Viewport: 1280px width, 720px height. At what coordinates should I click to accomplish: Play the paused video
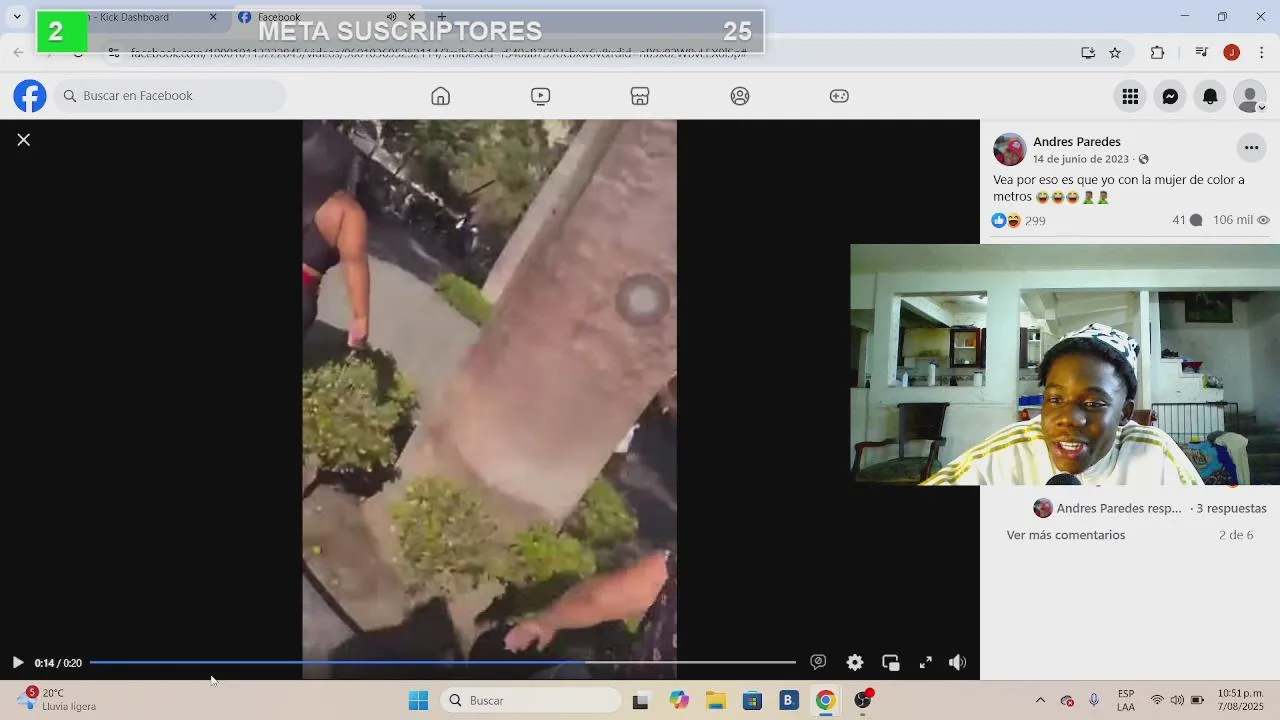point(17,662)
